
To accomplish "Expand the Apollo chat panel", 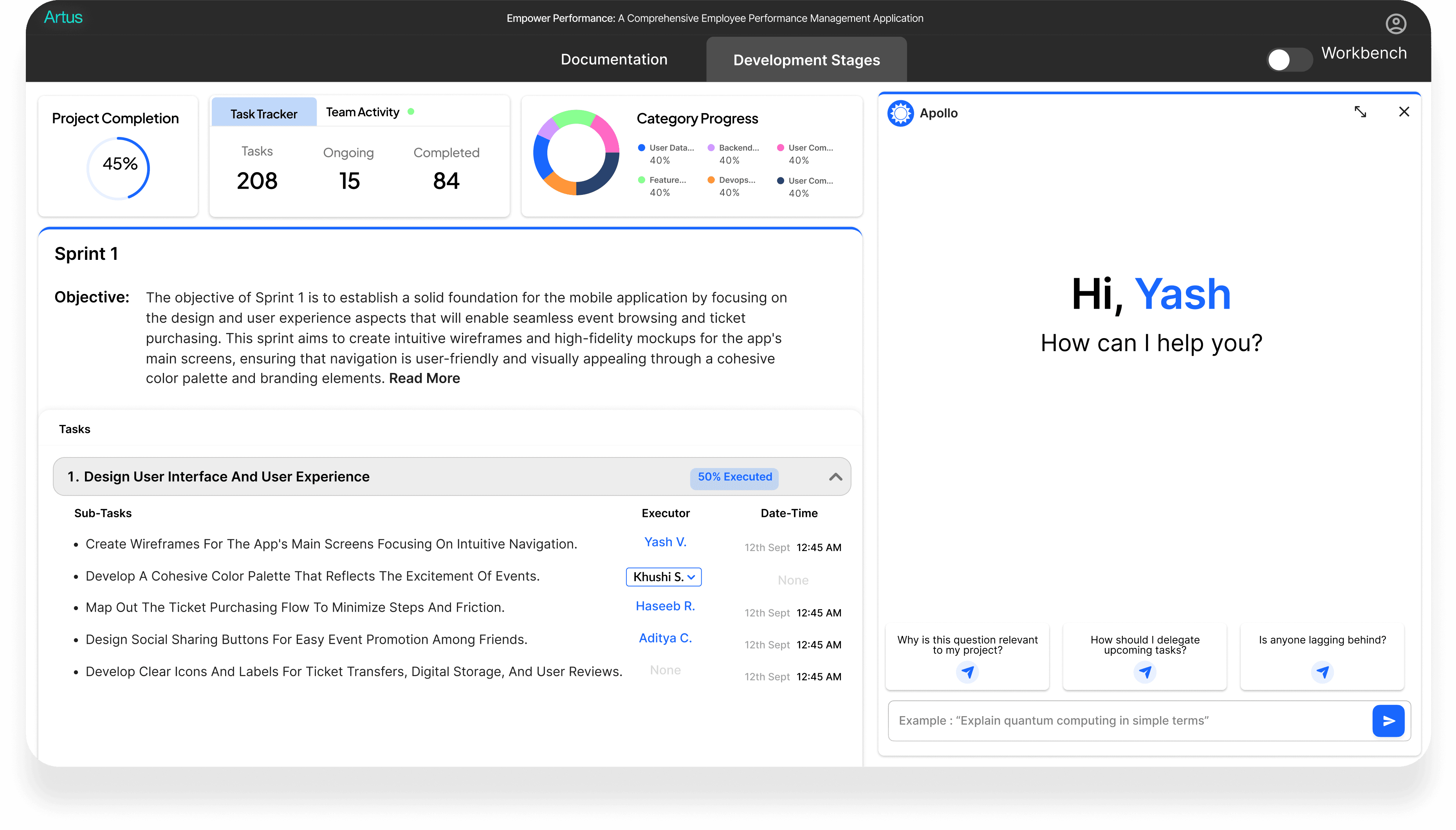I will 1360,112.
